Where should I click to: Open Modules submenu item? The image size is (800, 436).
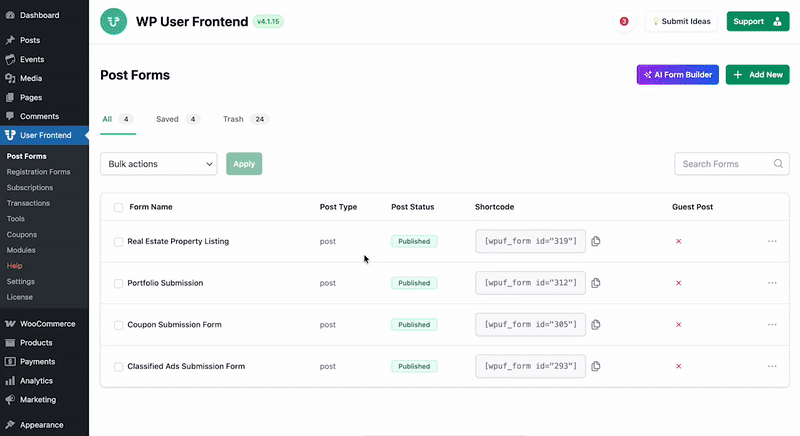21,250
